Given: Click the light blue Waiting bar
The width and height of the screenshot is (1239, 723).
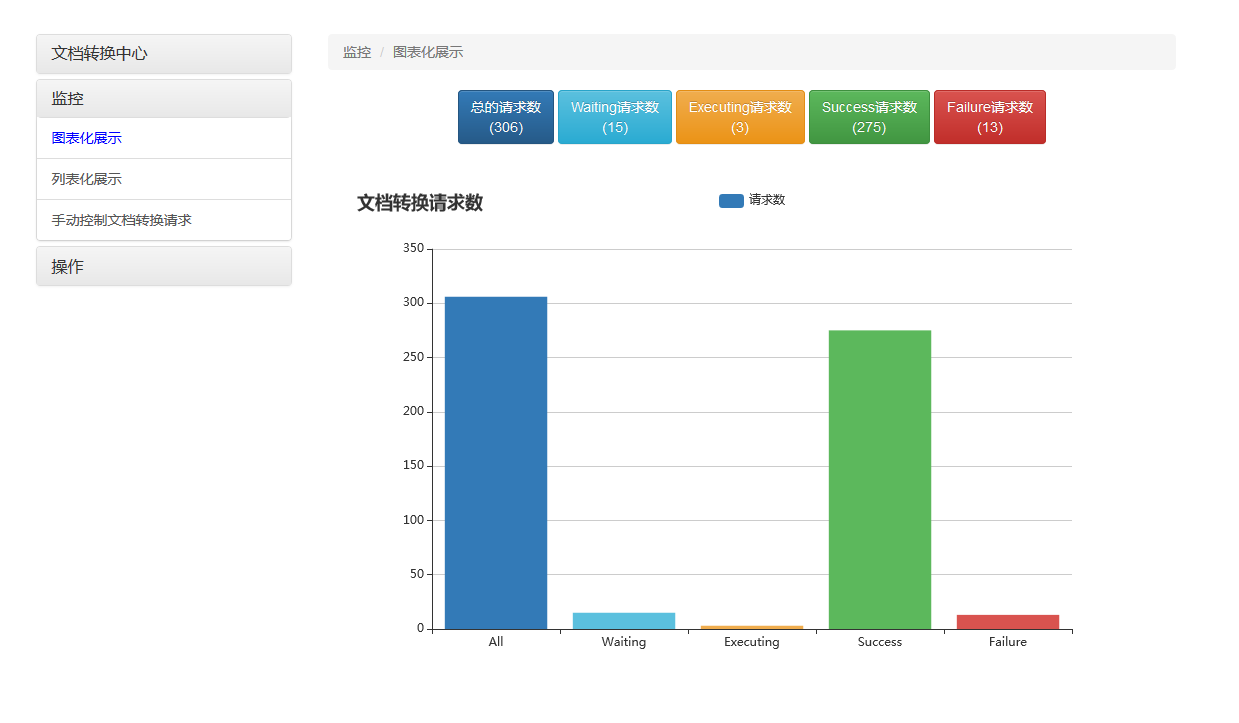Looking at the screenshot, I should (x=624, y=621).
